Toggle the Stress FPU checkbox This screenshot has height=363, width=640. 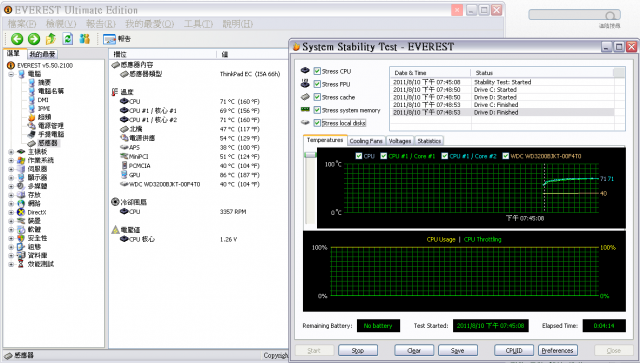click(317, 84)
